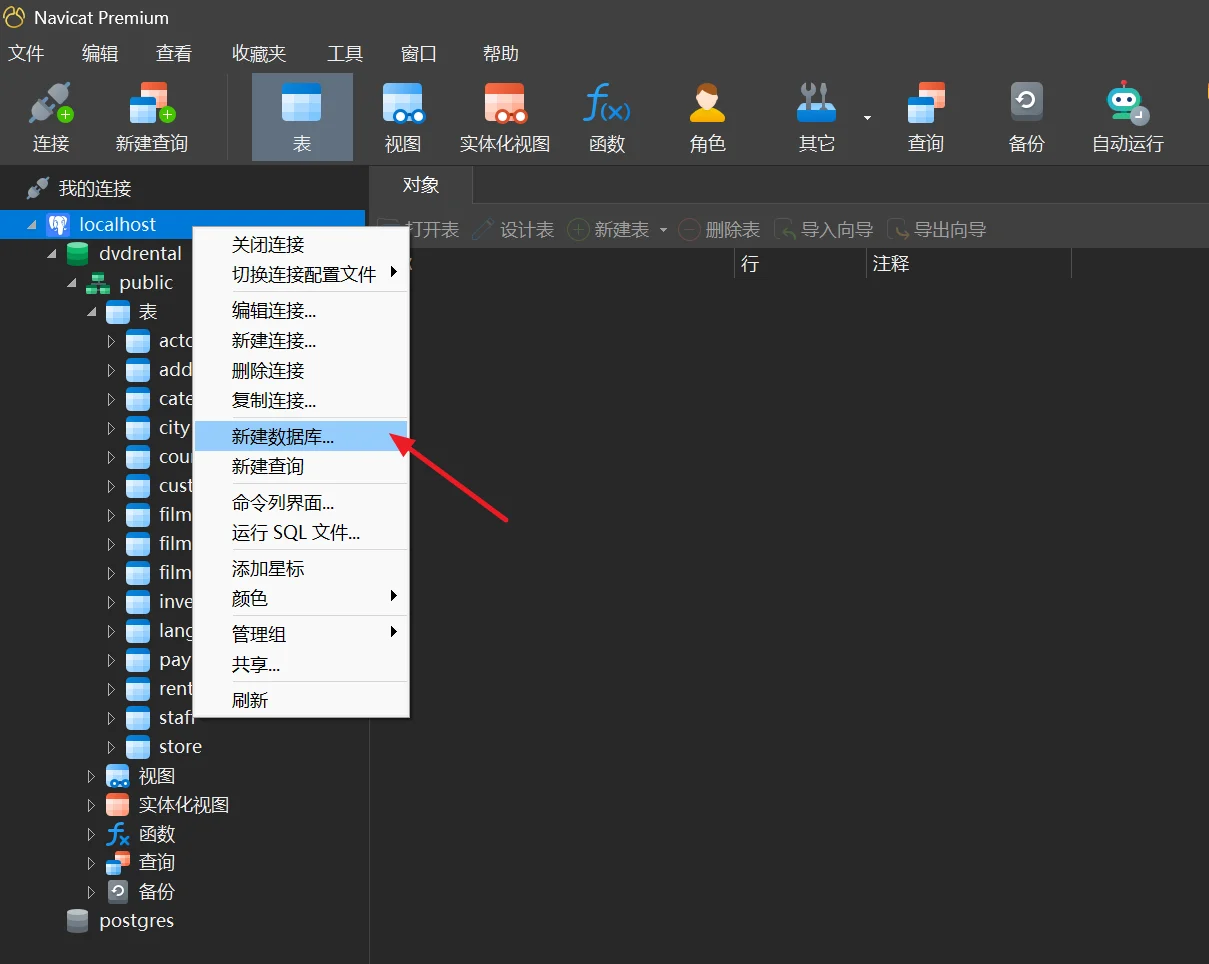Collapse the dvdrental database node

[x=52, y=254]
